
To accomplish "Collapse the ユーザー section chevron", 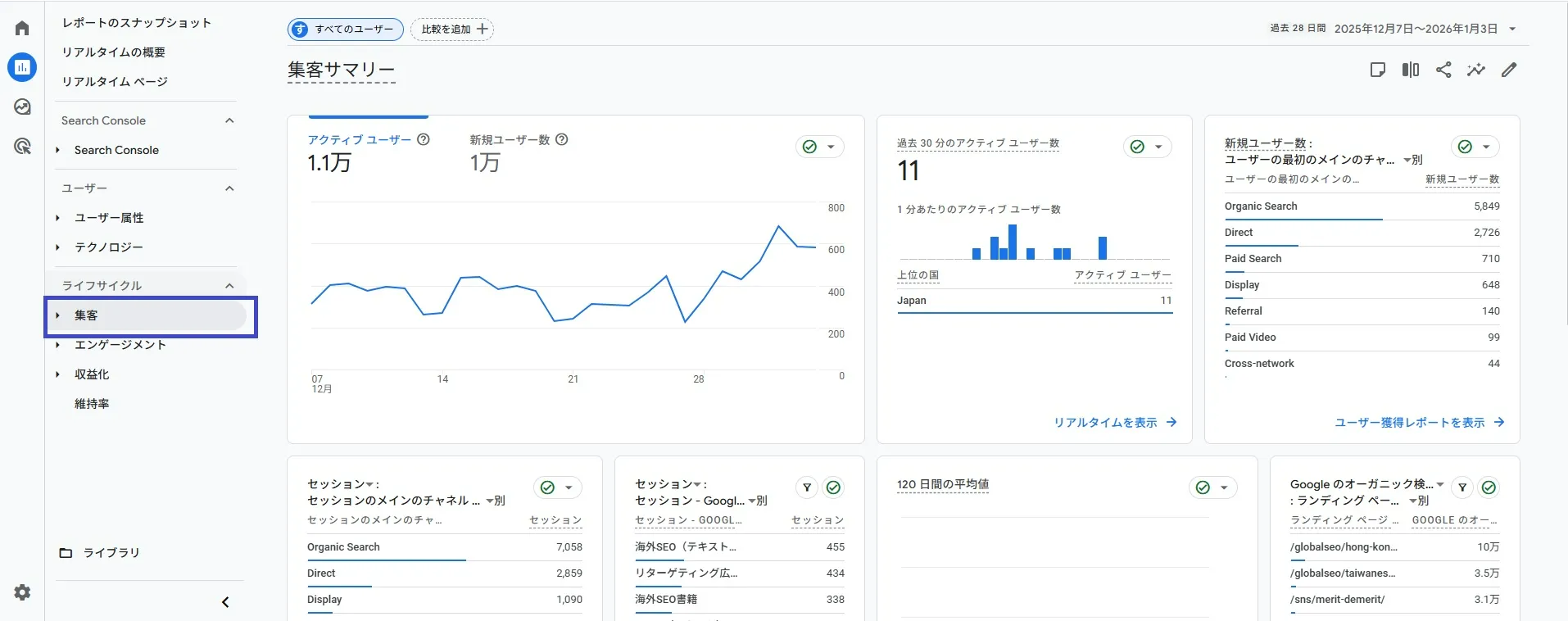I will point(229,188).
